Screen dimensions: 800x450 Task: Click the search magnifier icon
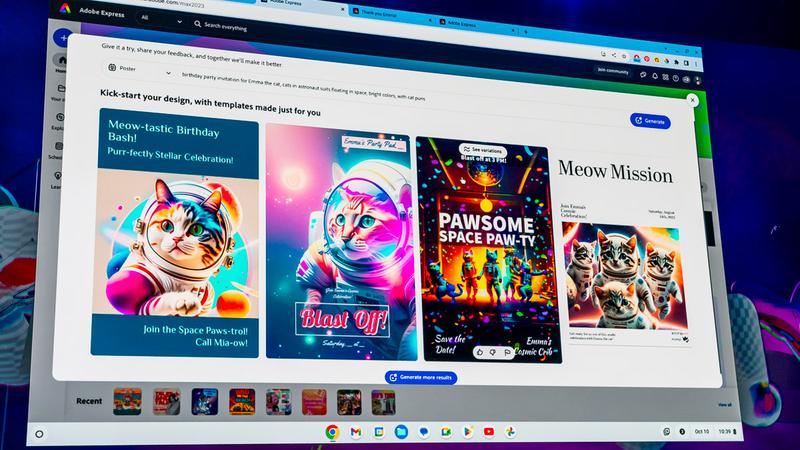coord(197,23)
